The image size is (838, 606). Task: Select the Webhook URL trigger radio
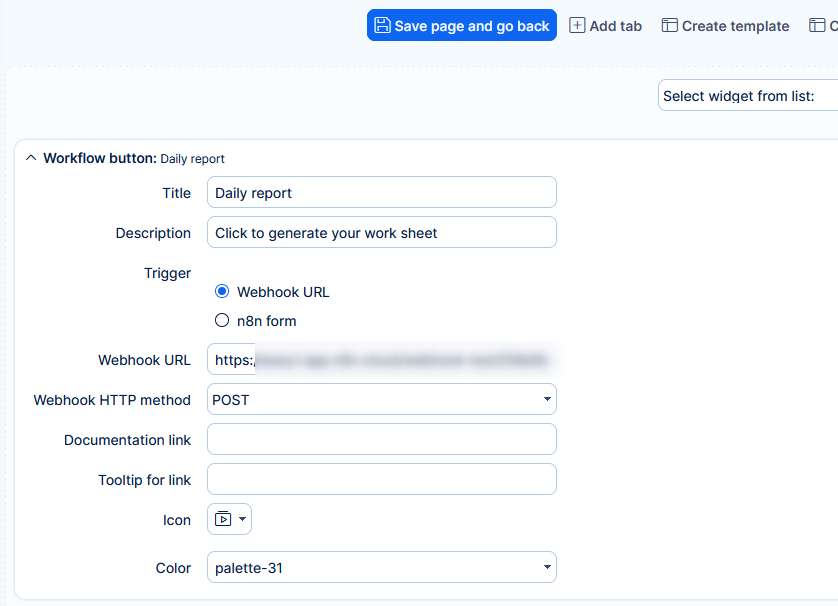pyautogui.click(x=222, y=292)
